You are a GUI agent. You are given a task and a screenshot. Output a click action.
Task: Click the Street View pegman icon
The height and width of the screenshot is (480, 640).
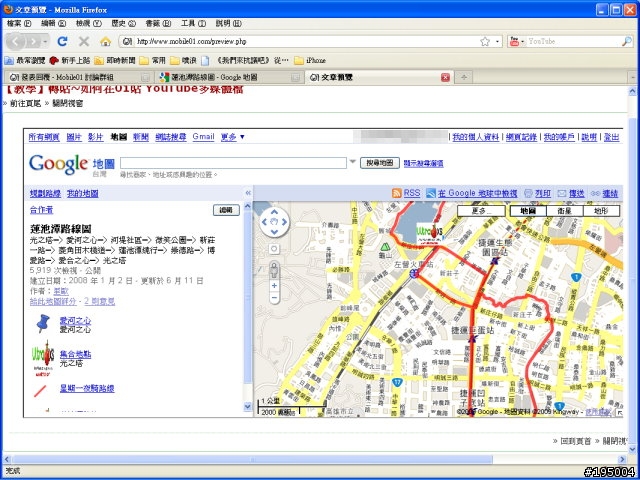click(x=274, y=269)
